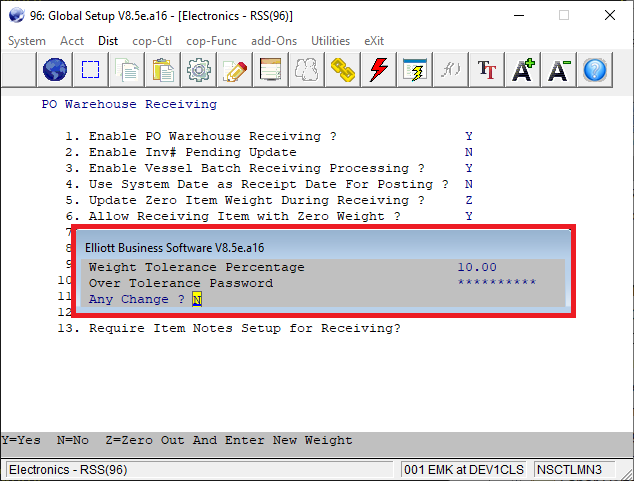Minimize the Global Setup window
The width and height of the screenshot is (634, 481).
pyautogui.click(x=519, y=15)
